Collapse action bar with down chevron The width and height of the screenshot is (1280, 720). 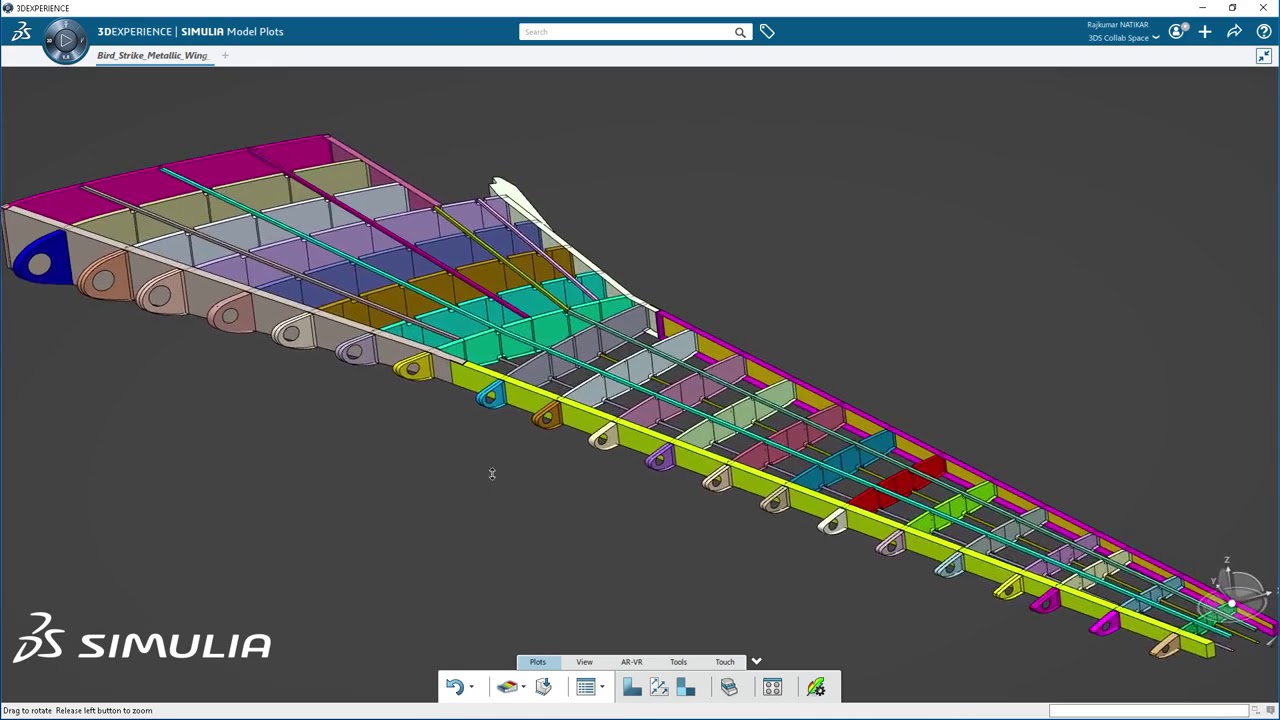[756, 662]
